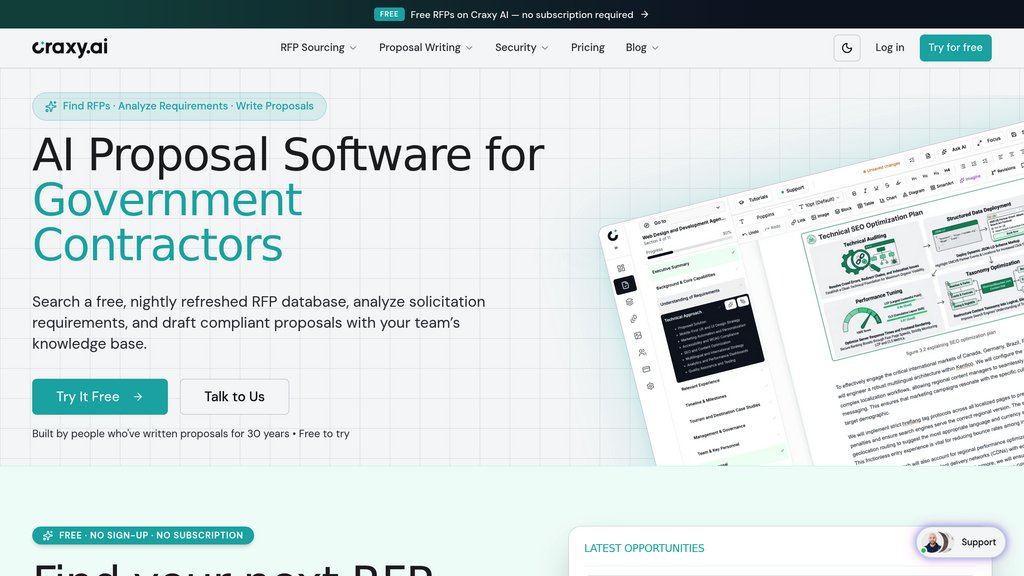Click the Log in link
Viewport: 1024px width, 576px height.
click(889, 48)
